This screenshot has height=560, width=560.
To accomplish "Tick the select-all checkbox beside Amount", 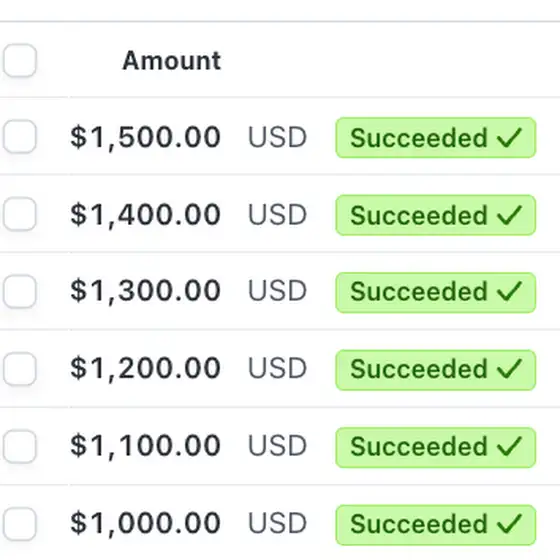I will point(20,60).
